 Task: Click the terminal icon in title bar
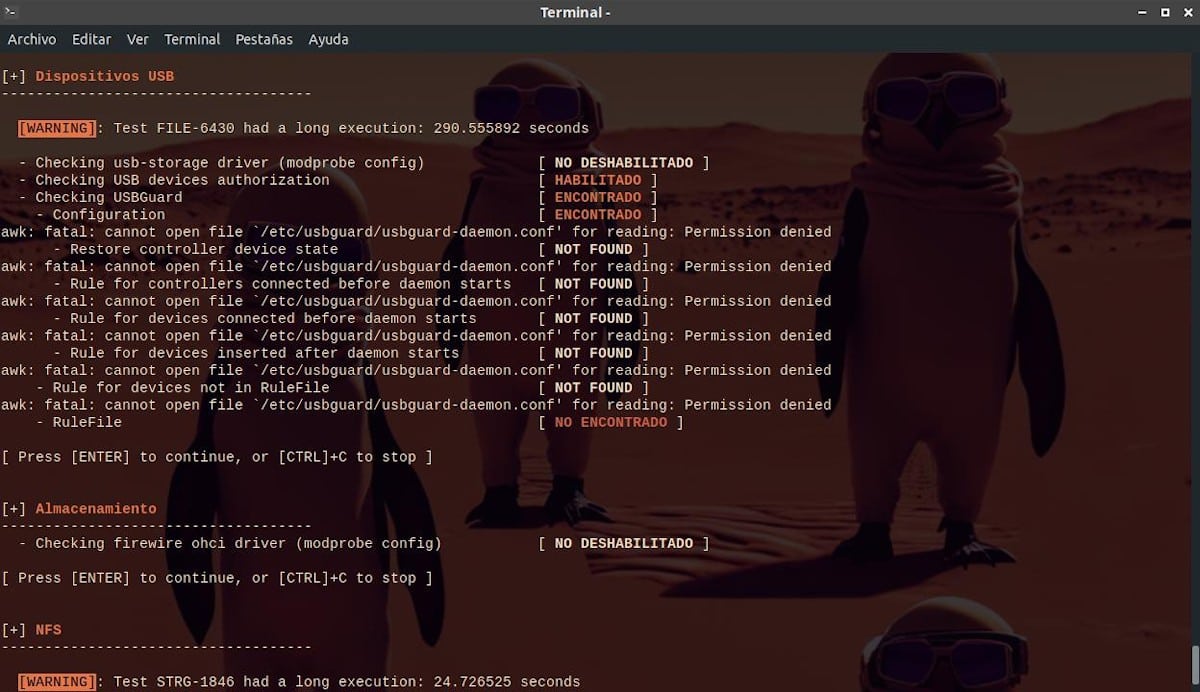(x=12, y=12)
